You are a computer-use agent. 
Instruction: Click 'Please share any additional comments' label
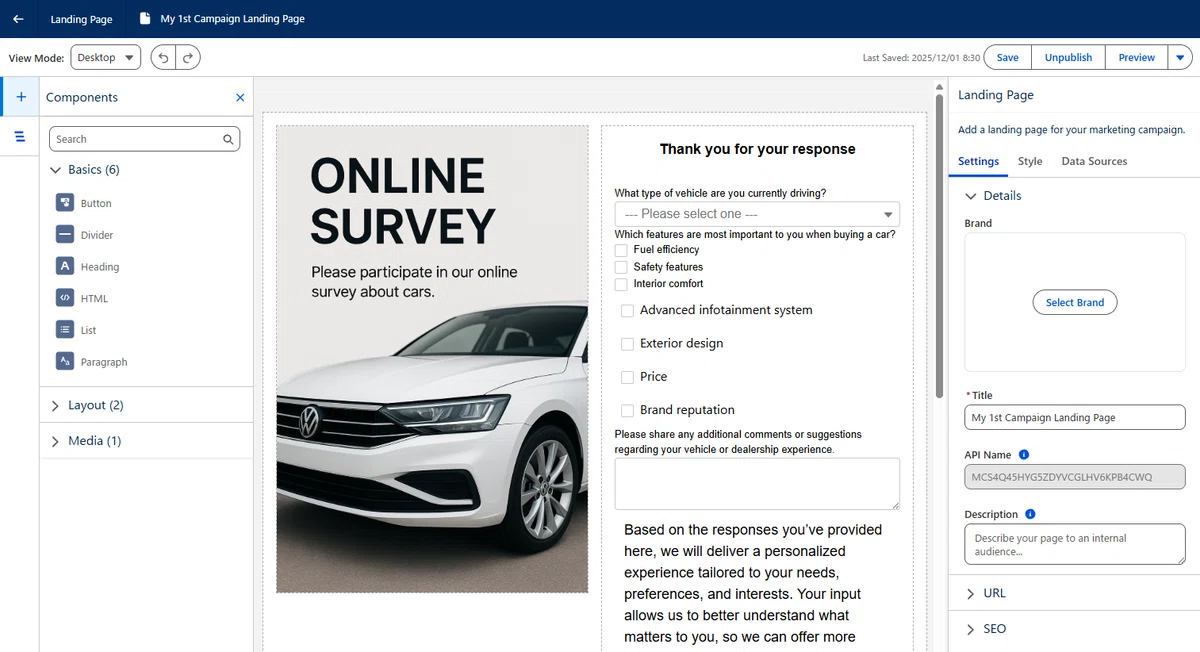738,442
